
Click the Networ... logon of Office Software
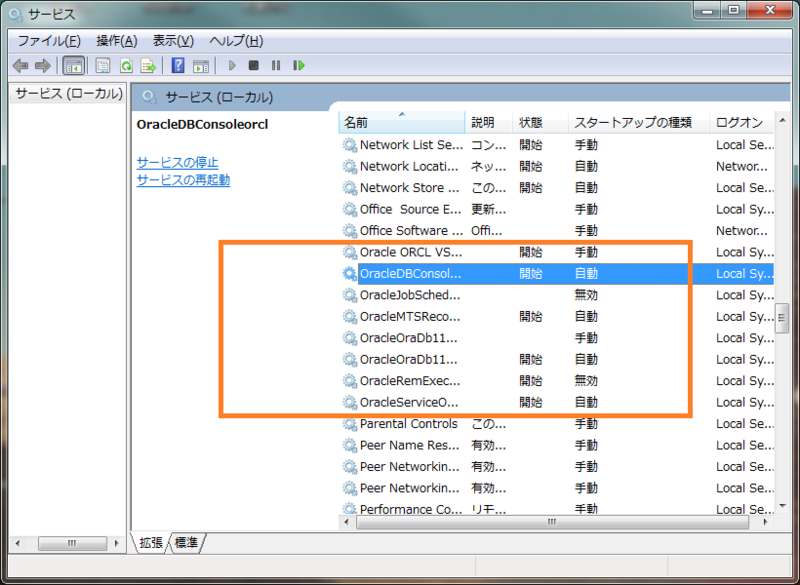click(741, 231)
